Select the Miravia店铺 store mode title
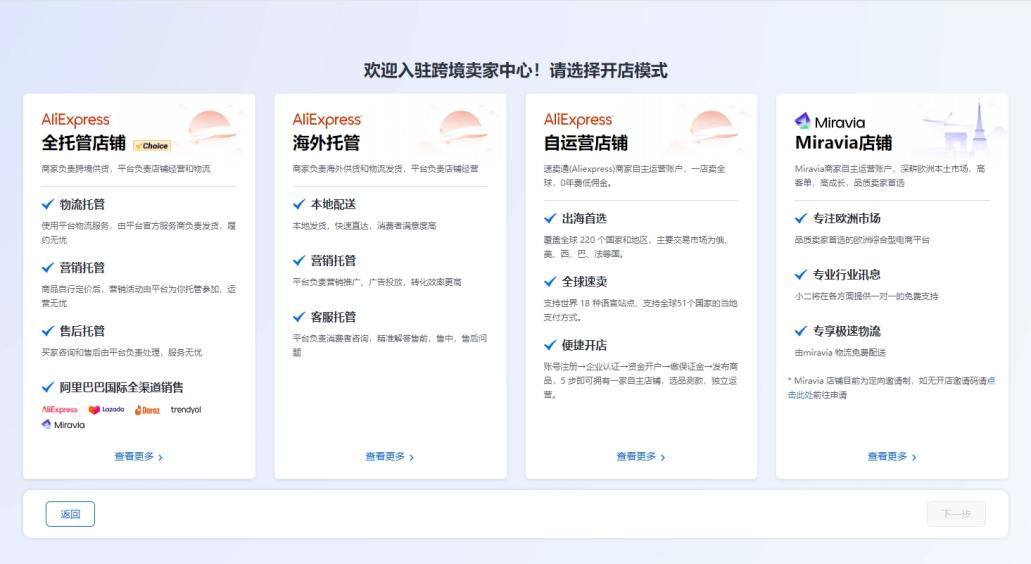Image resolution: width=1031 pixels, height=564 pixels. click(844, 143)
